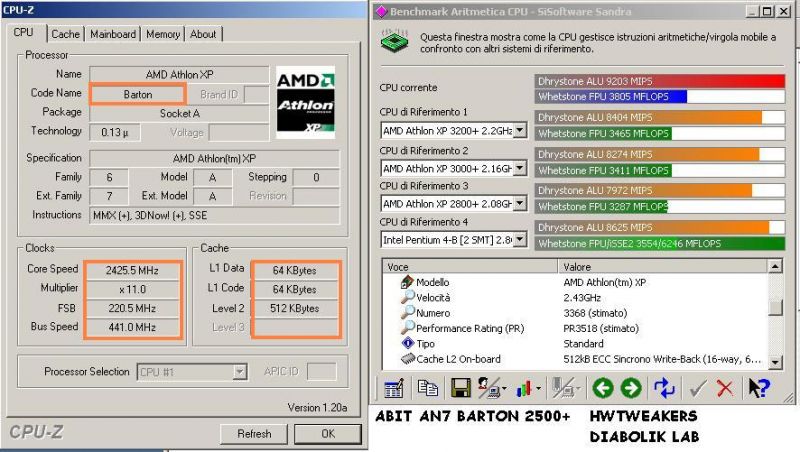800x452 pixels.
Task: Maximize the Sandra benchmark window
Action: tap(767, 11)
